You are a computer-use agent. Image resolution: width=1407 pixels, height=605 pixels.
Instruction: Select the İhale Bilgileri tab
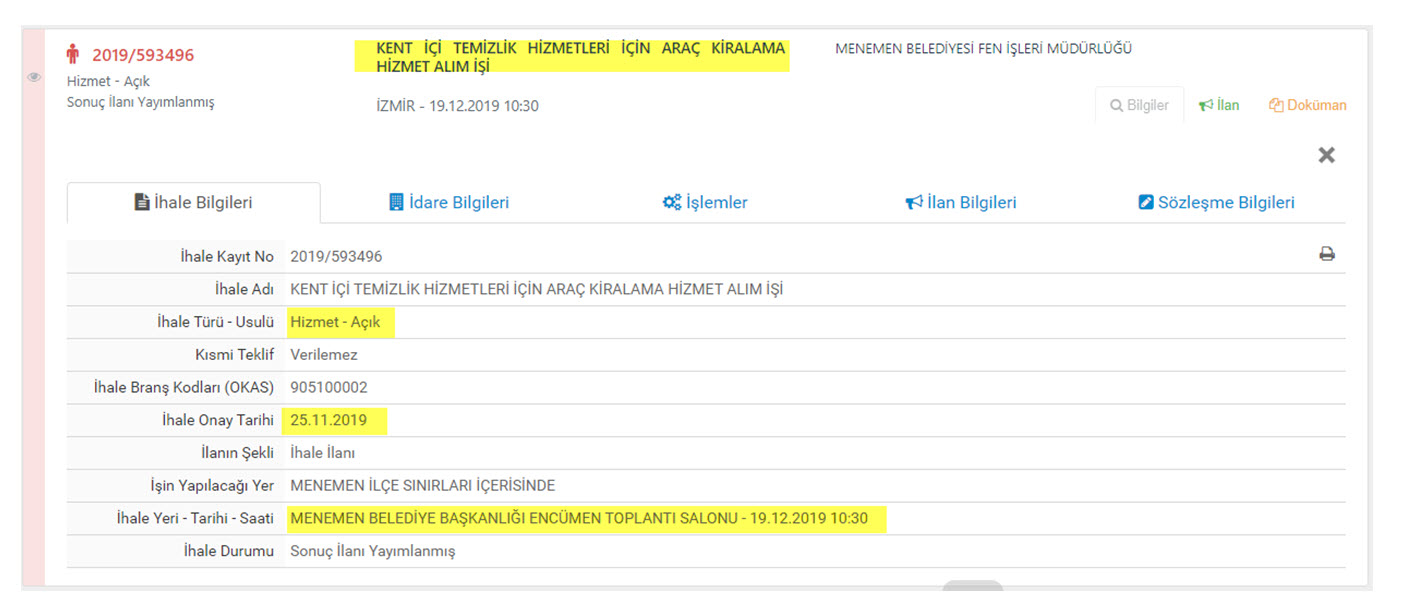click(193, 202)
